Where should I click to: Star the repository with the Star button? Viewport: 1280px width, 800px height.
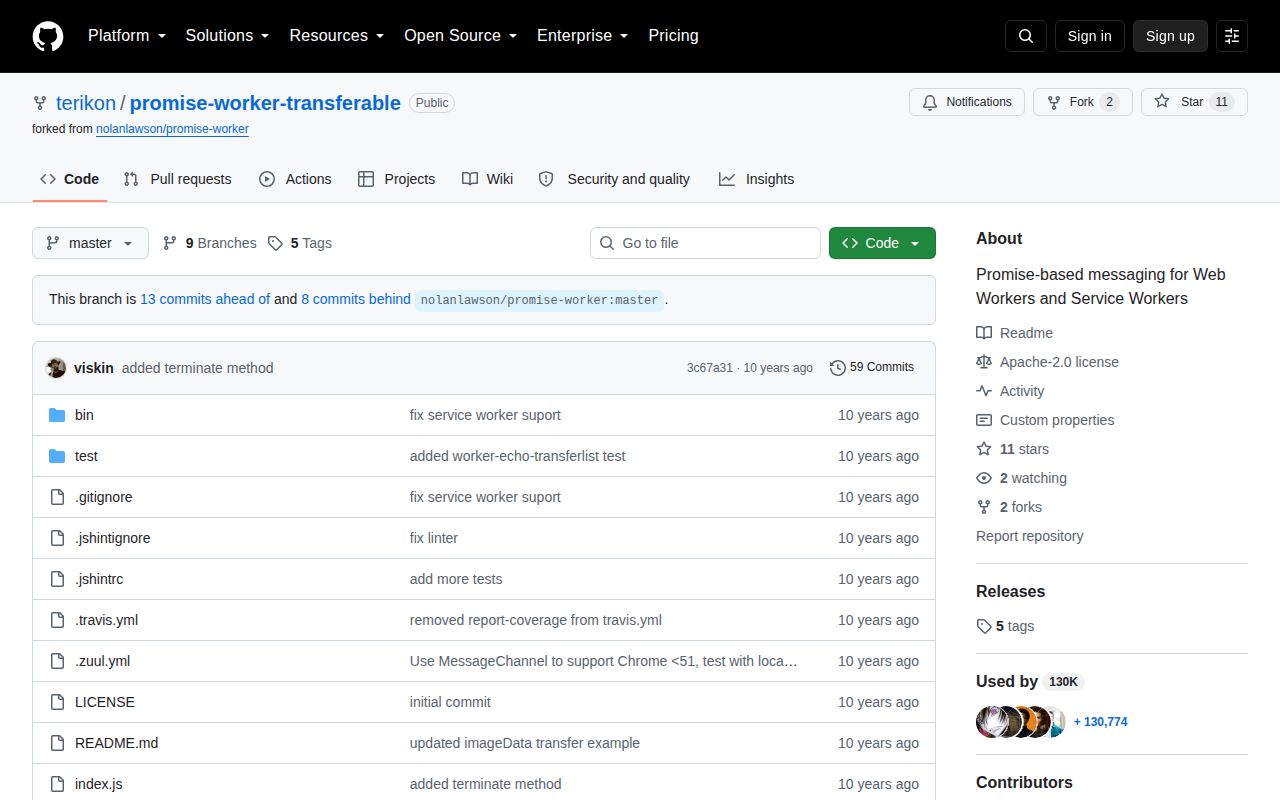click(x=1194, y=102)
